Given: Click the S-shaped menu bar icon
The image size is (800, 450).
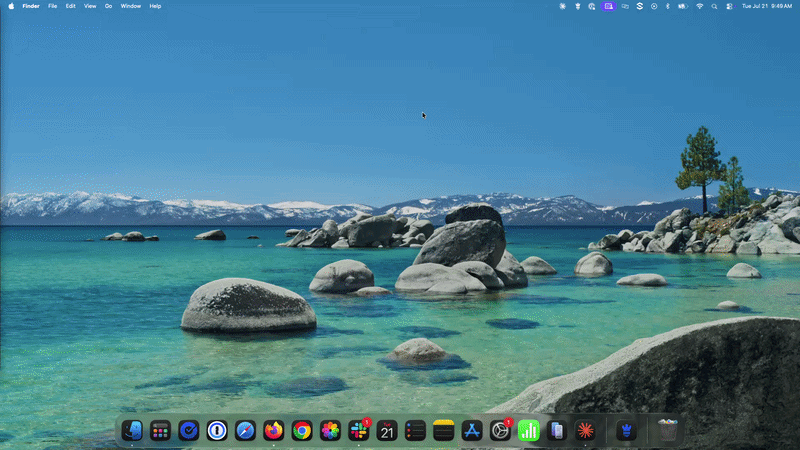Looking at the screenshot, I should [639, 6].
